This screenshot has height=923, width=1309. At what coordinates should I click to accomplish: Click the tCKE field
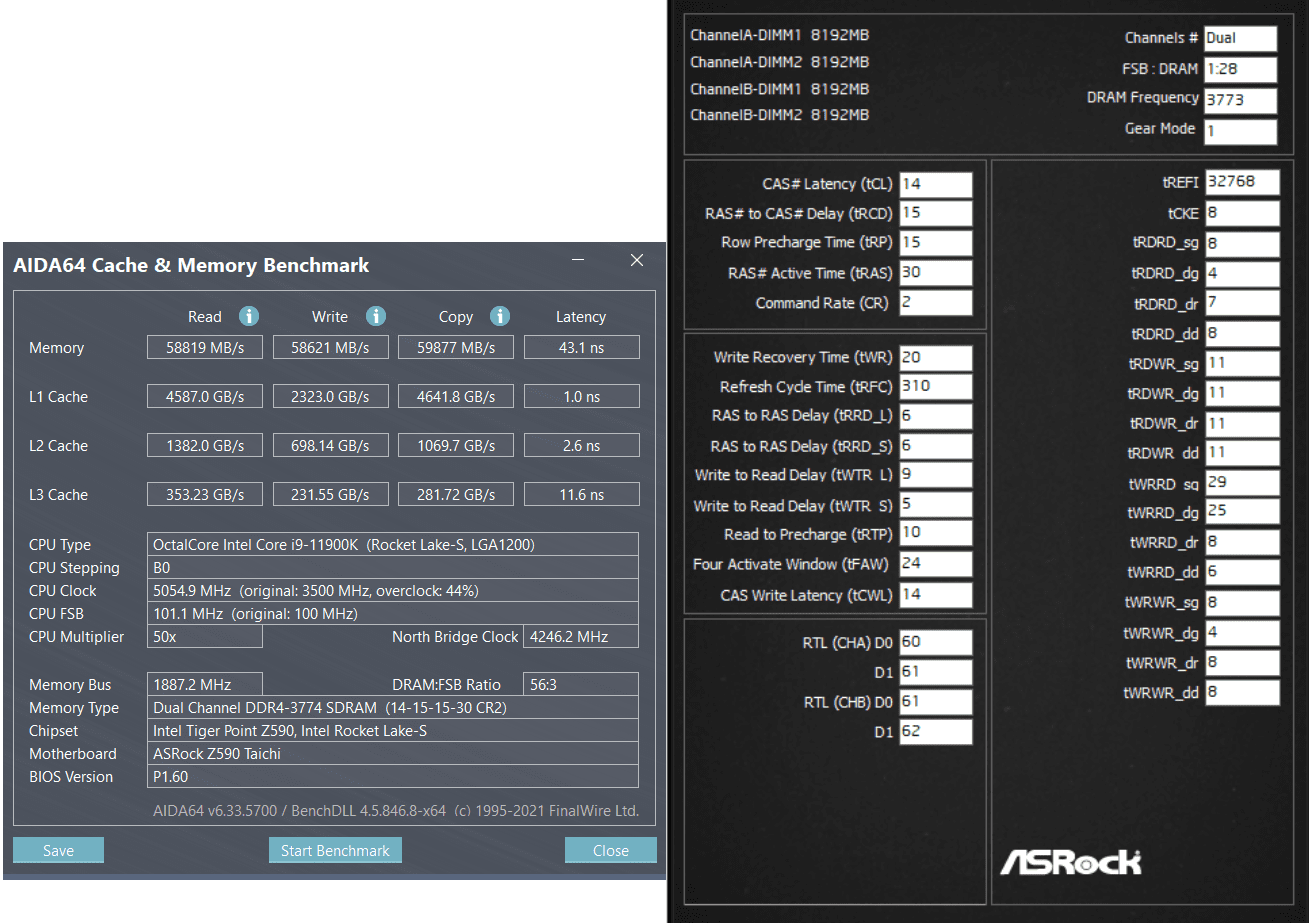(x=1242, y=213)
